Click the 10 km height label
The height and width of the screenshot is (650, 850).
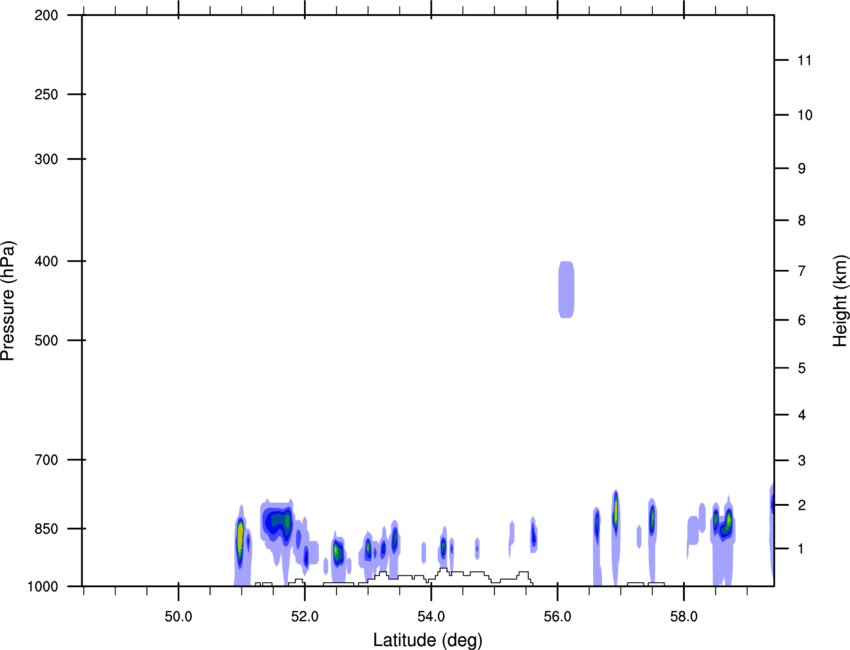[x=805, y=115]
